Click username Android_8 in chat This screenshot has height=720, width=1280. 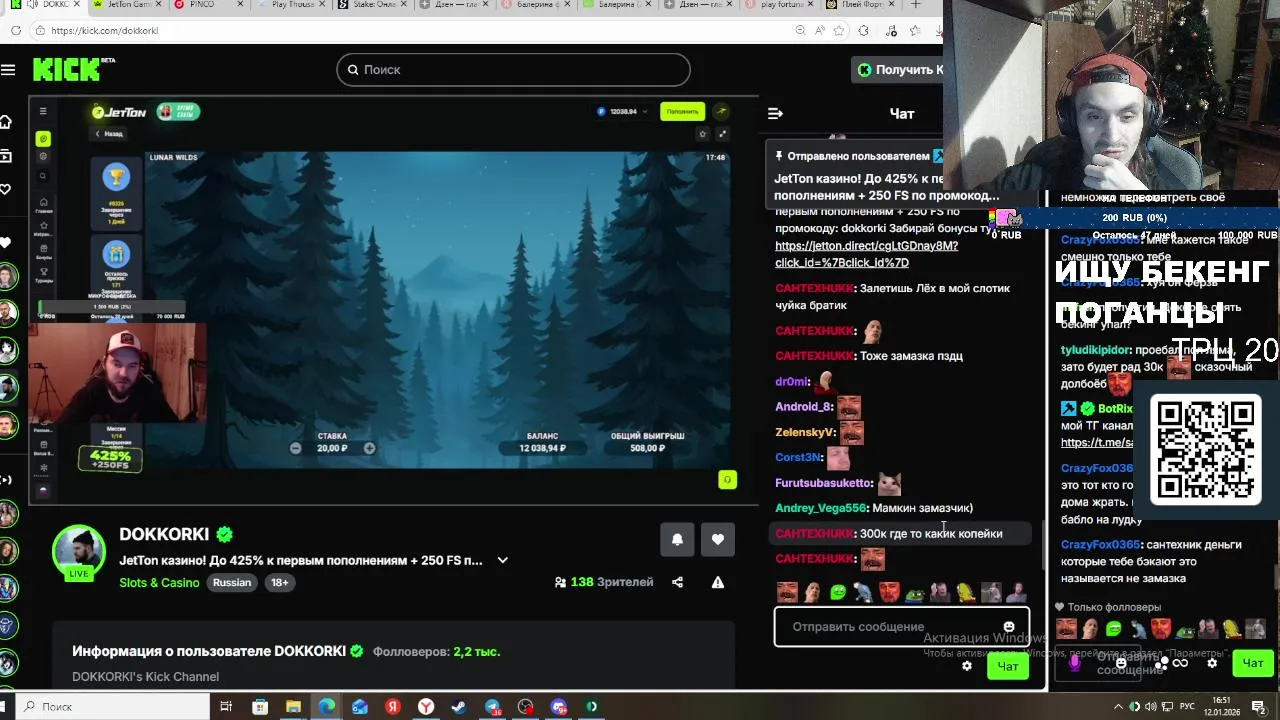(x=803, y=407)
